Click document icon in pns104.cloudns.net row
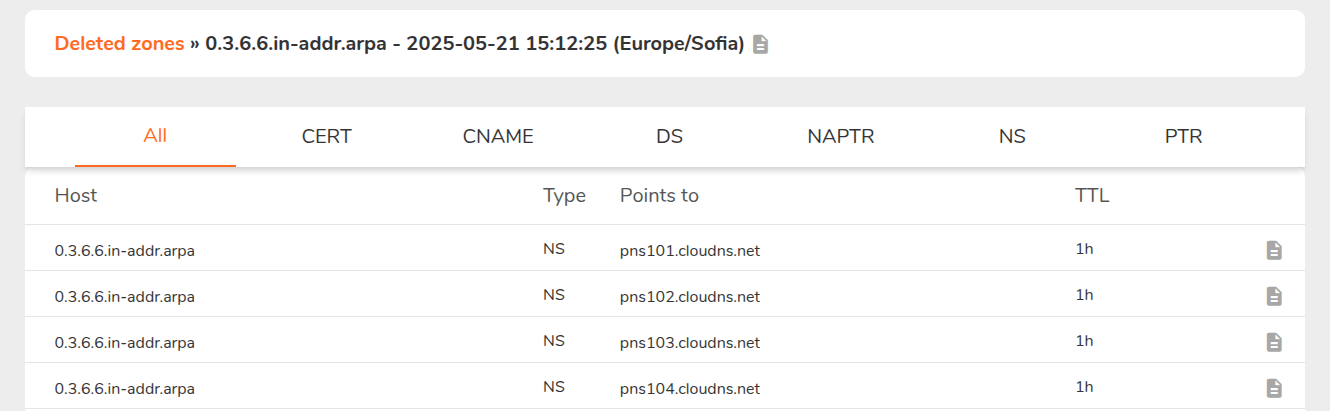 pos(1273,388)
